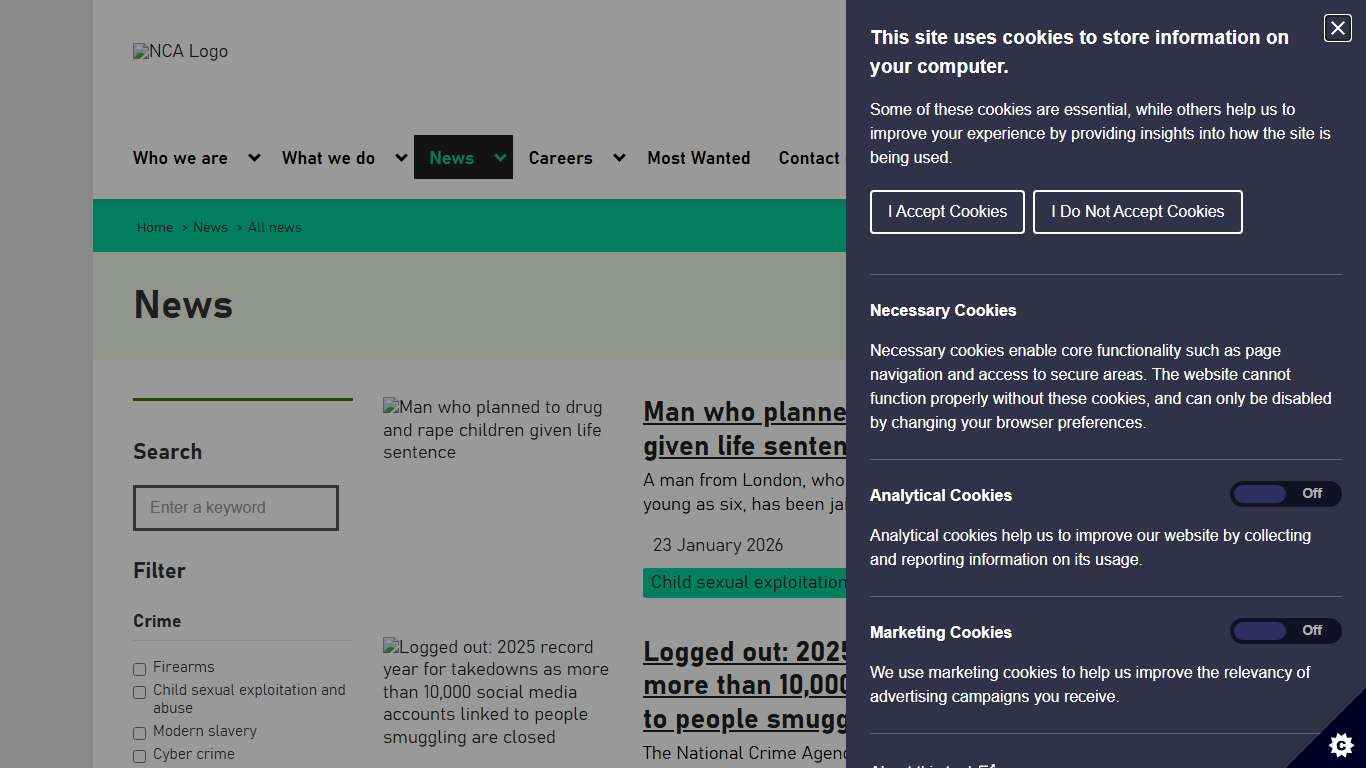The height and width of the screenshot is (768, 1366).
Task: Click the Logged out article image placeholder
Action: point(391,647)
